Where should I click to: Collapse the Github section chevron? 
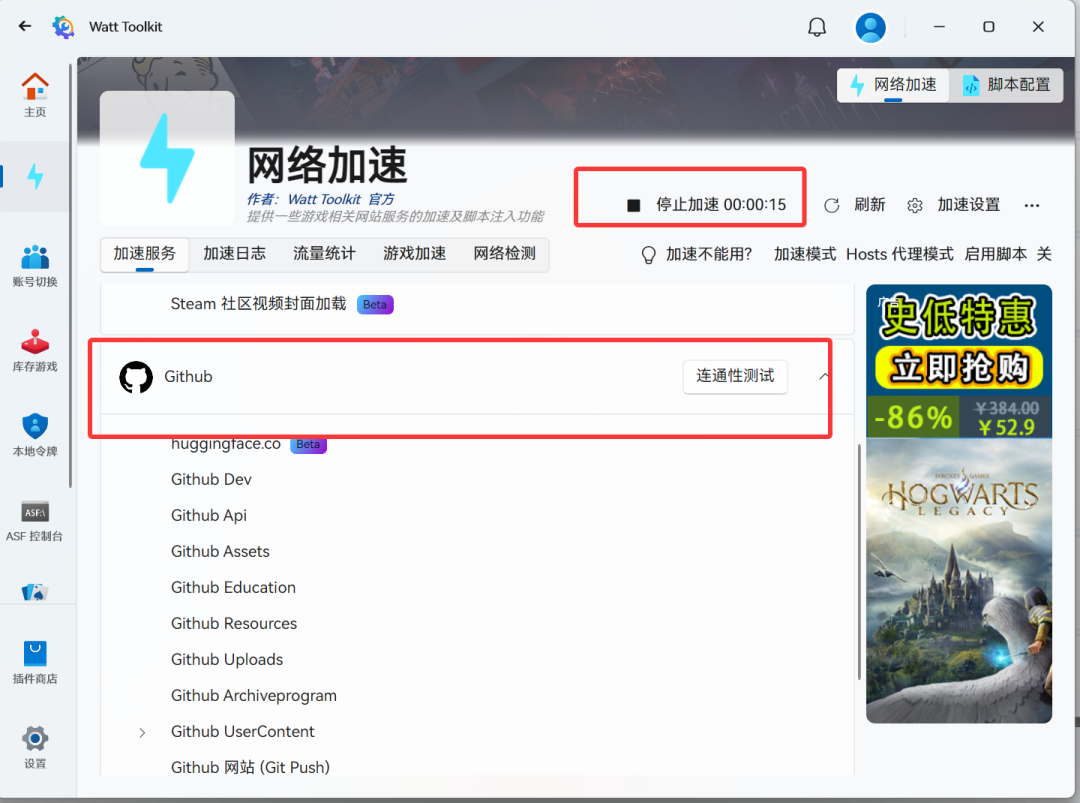824,376
